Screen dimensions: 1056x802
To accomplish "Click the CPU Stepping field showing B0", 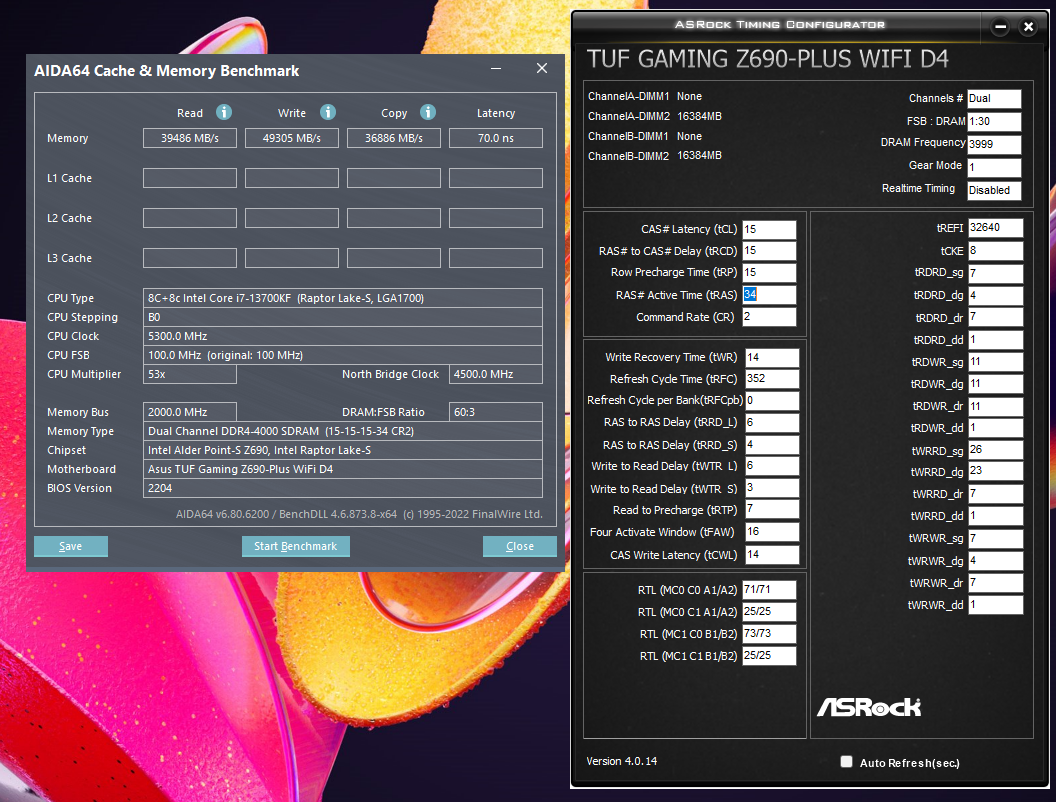I will point(343,317).
